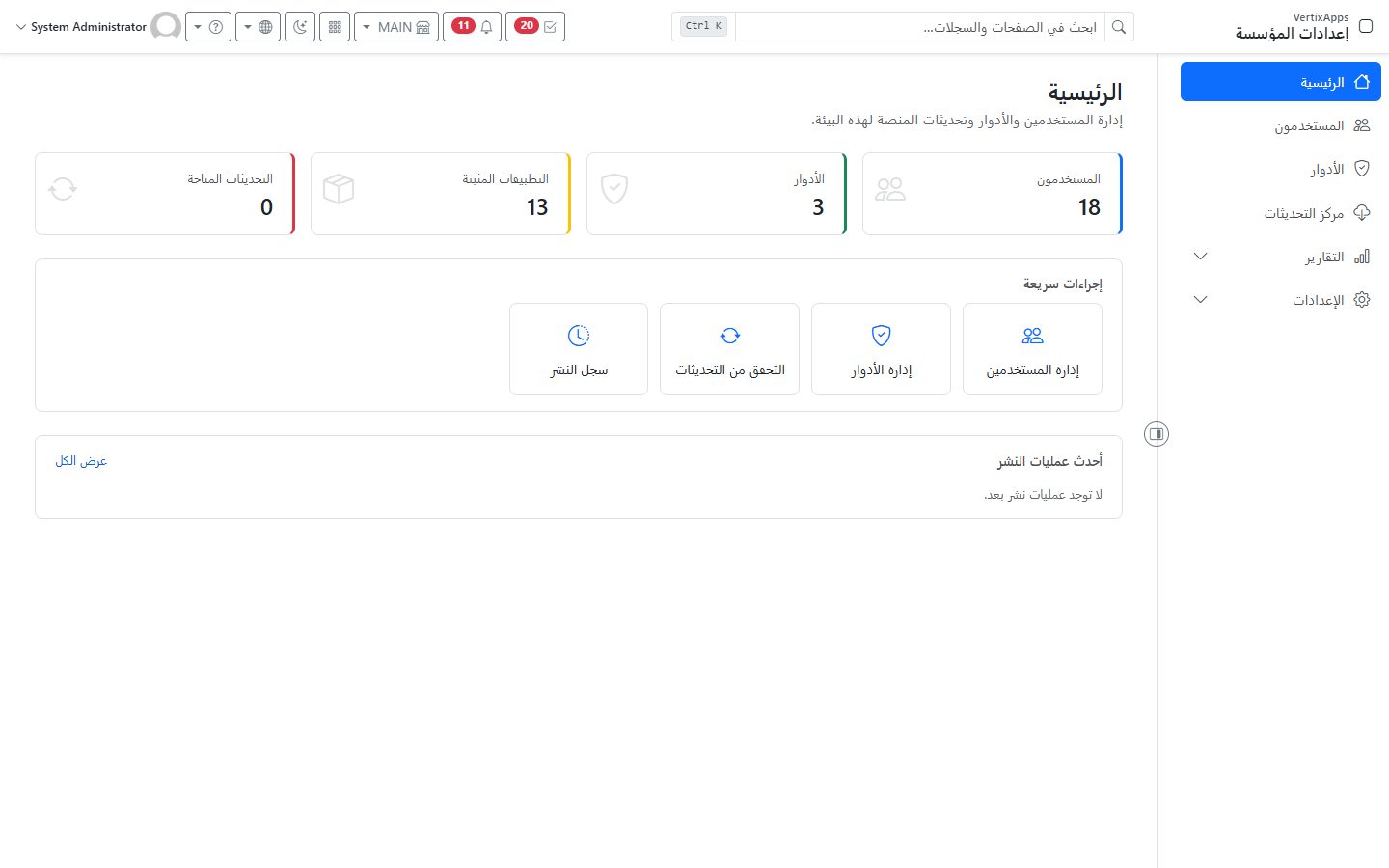Open the help question-mark dropdown
This screenshot has width=1389, height=868.
click(208, 27)
